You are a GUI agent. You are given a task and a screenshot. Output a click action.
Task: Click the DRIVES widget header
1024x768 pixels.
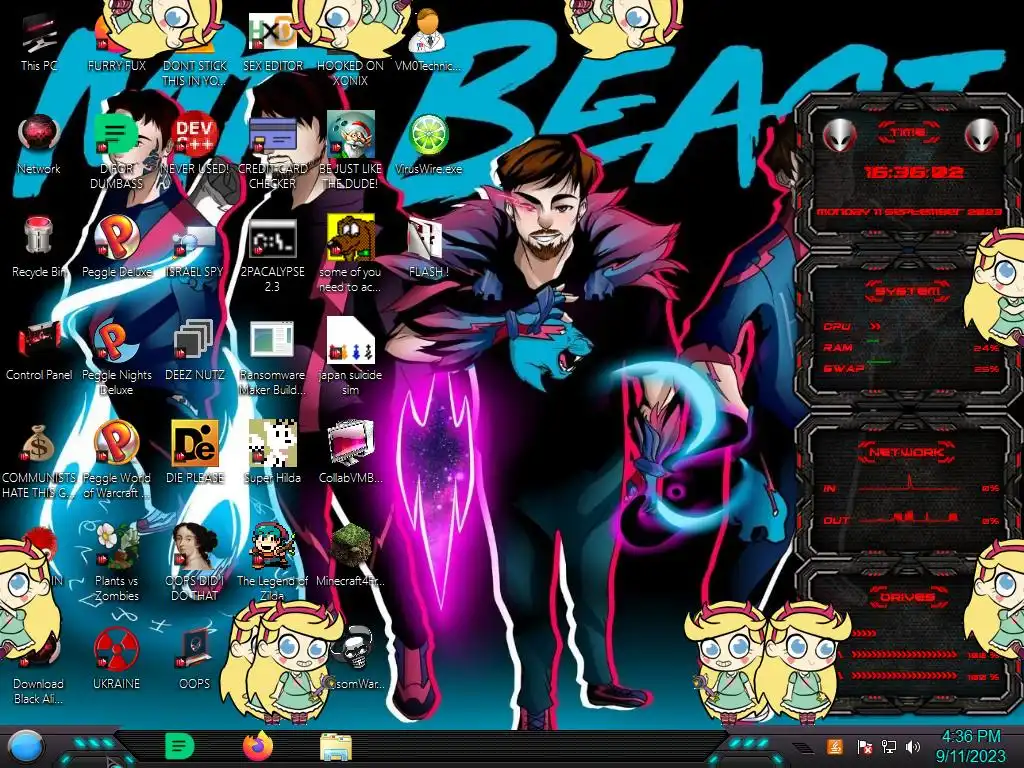[x=908, y=597]
